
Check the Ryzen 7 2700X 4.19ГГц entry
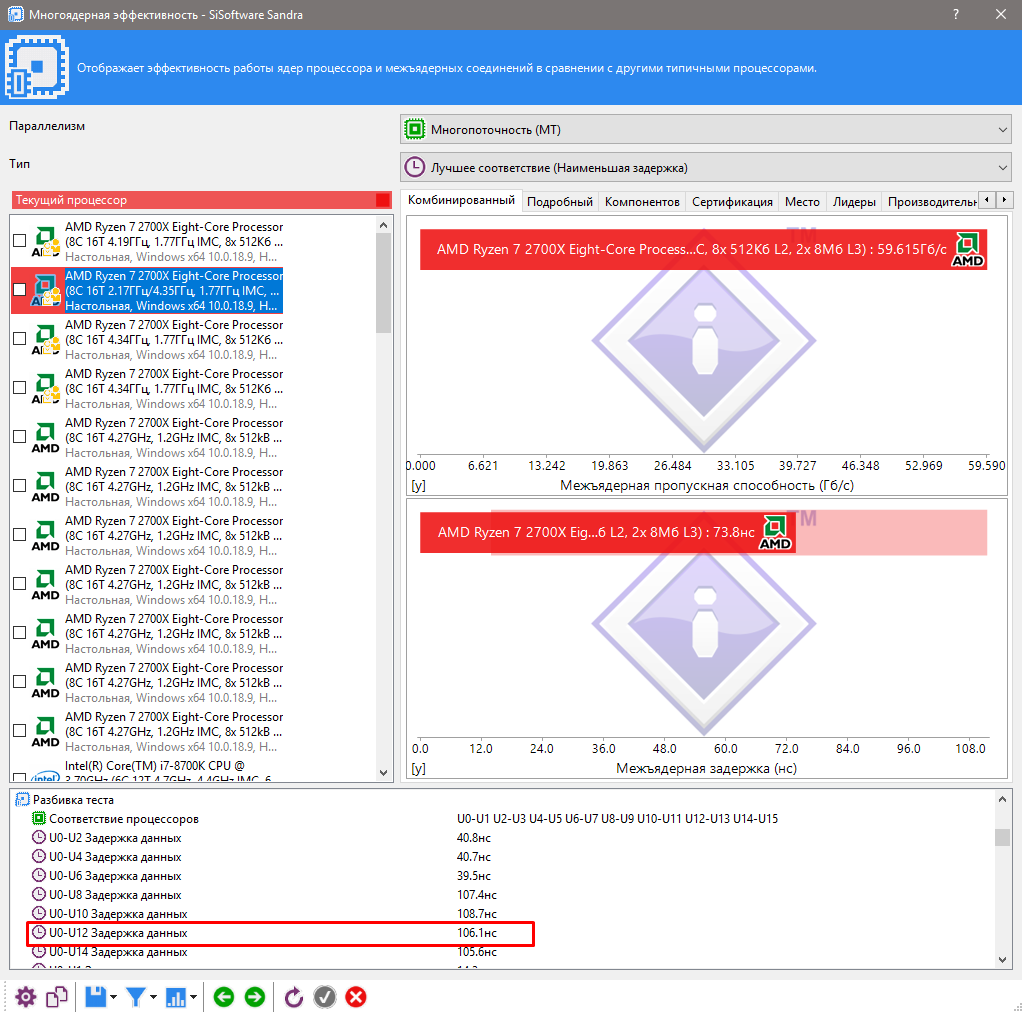click(x=20, y=241)
